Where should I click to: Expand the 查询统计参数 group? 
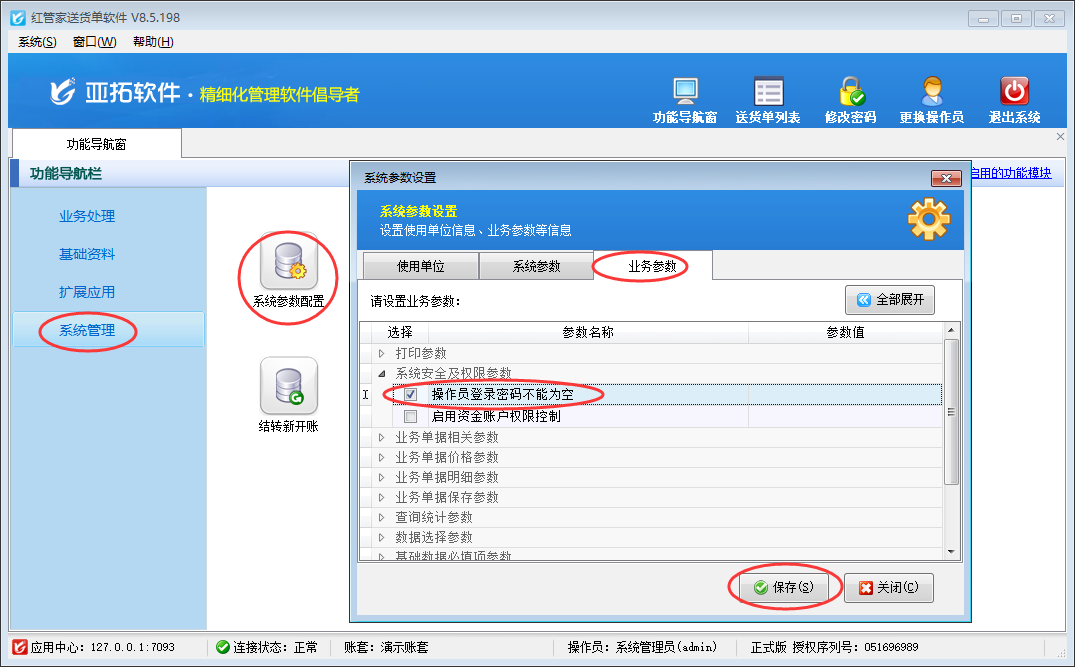[x=381, y=517]
